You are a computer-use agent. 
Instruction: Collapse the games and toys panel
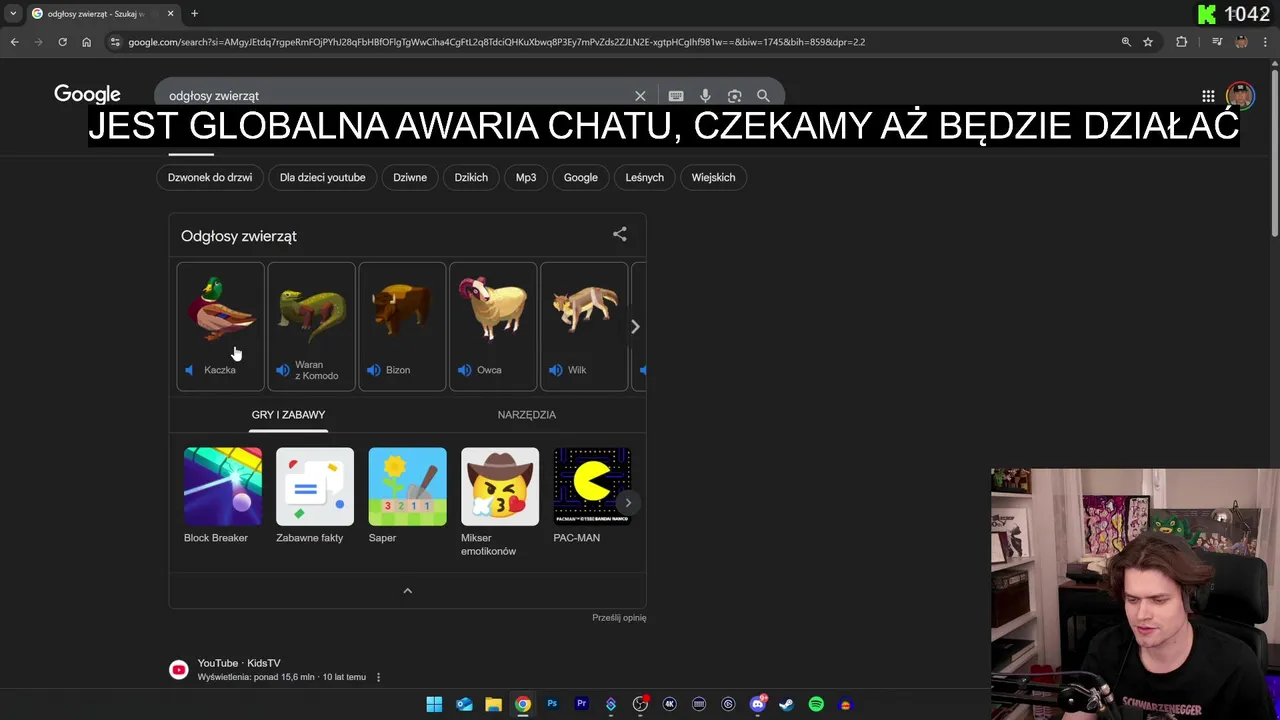click(x=407, y=591)
